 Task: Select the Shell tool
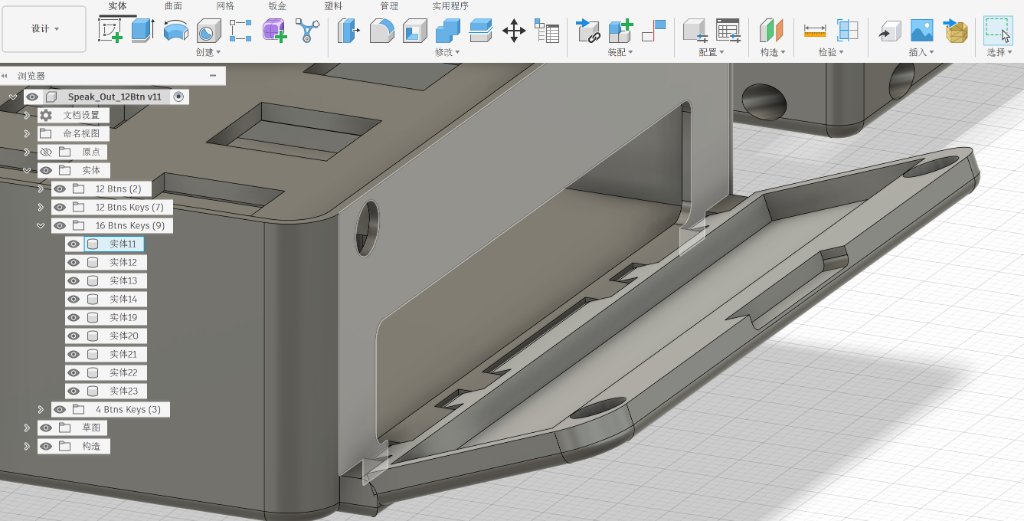pyautogui.click(x=415, y=30)
